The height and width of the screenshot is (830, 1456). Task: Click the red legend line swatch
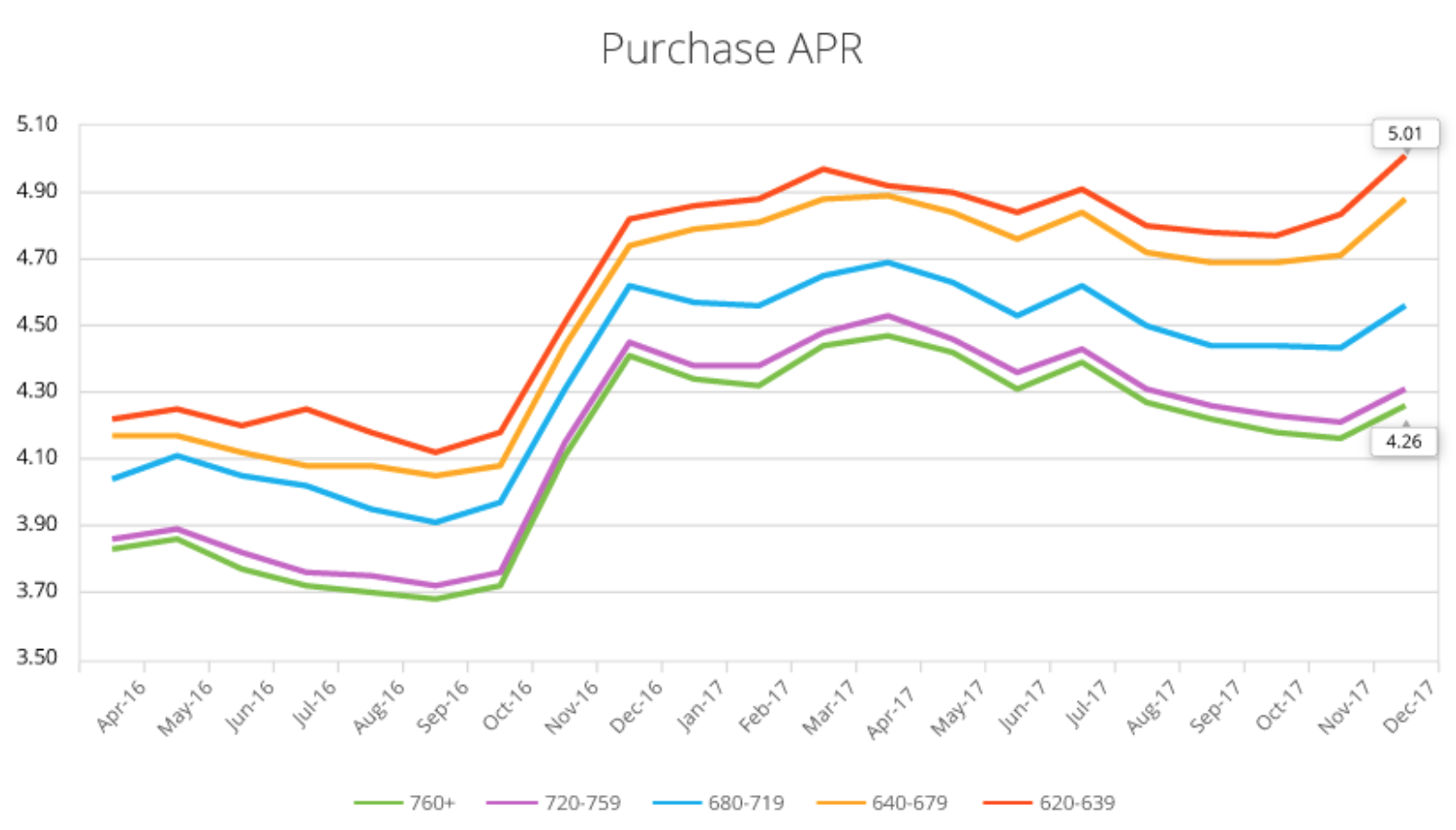pos(1007,803)
